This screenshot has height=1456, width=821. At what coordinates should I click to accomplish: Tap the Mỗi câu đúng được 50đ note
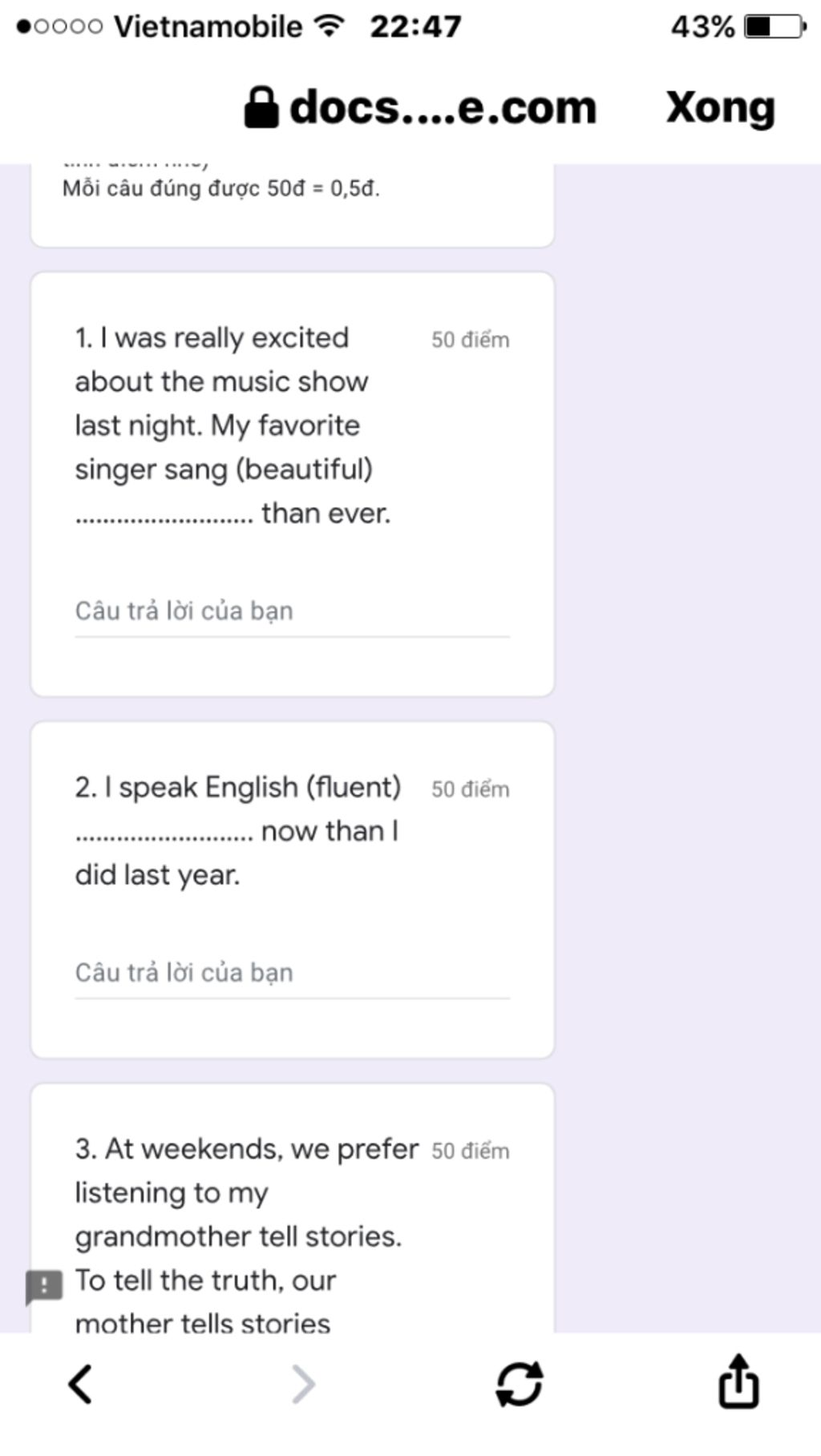coord(221,189)
